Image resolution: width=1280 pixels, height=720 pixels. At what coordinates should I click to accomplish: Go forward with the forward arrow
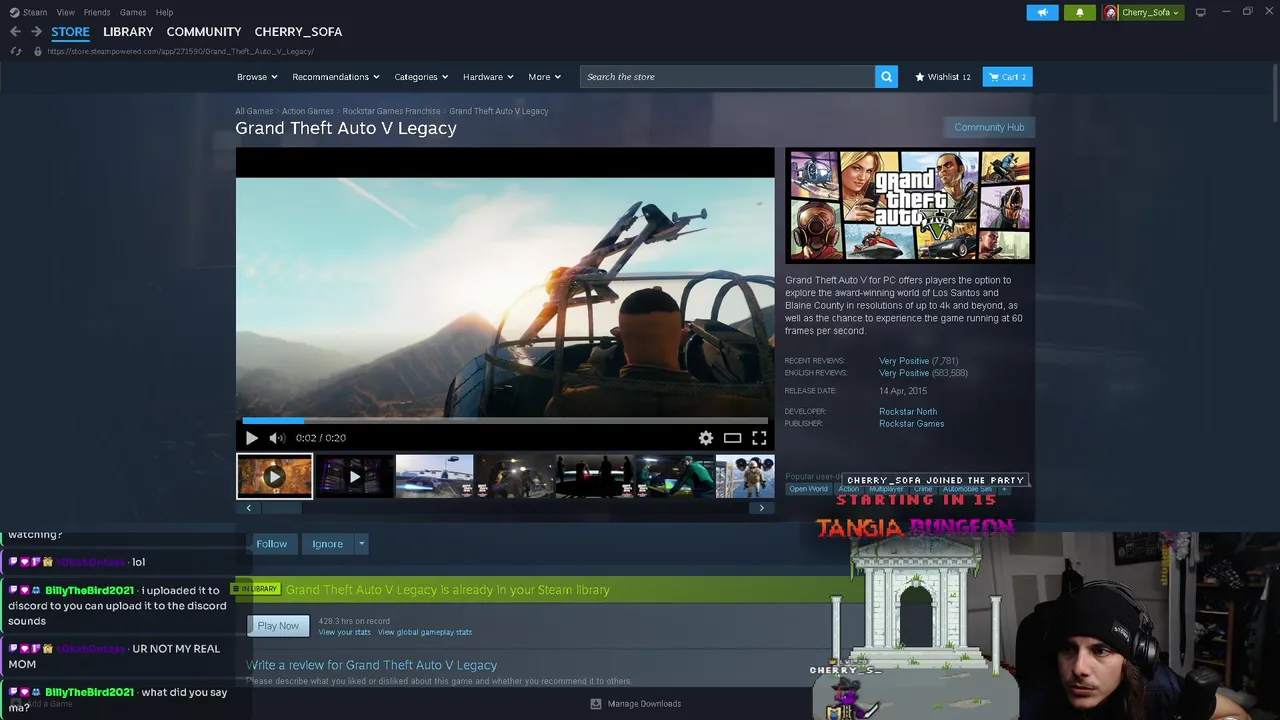(35, 32)
